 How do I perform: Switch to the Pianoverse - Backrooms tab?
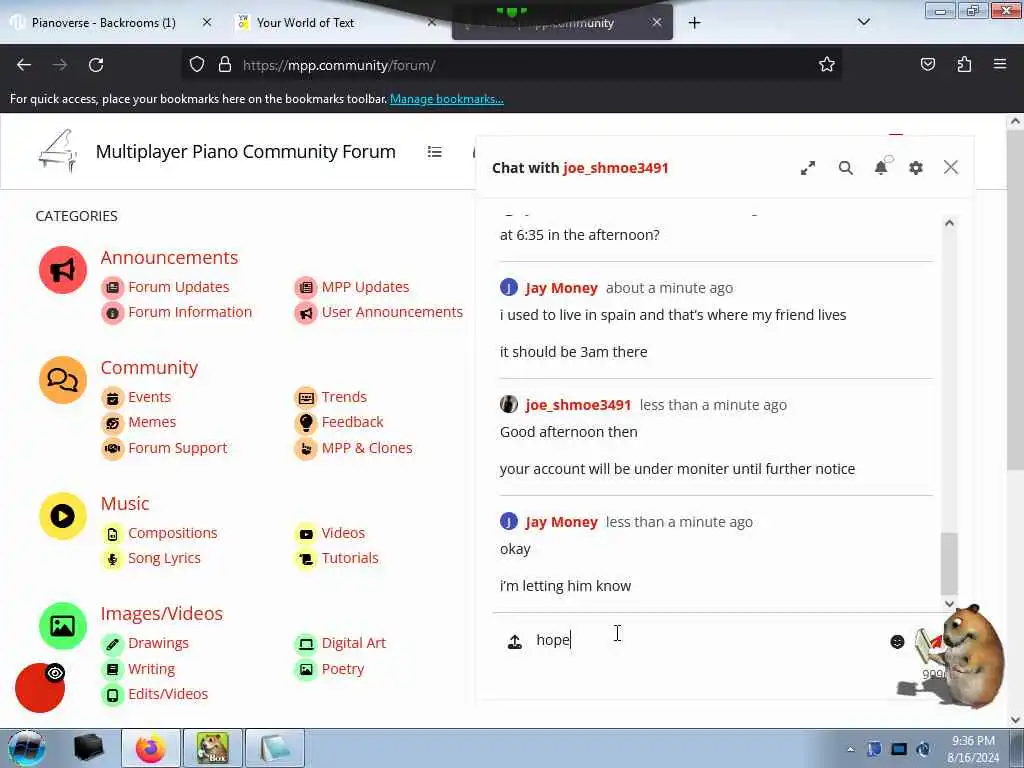(103, 23)
